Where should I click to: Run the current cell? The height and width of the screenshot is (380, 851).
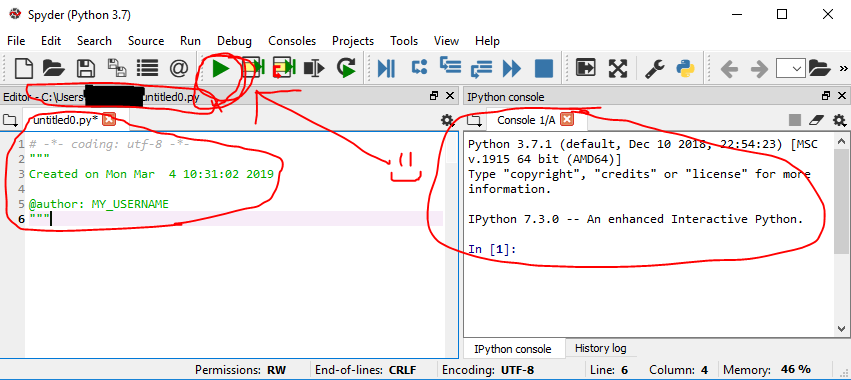tap(252, 68)
